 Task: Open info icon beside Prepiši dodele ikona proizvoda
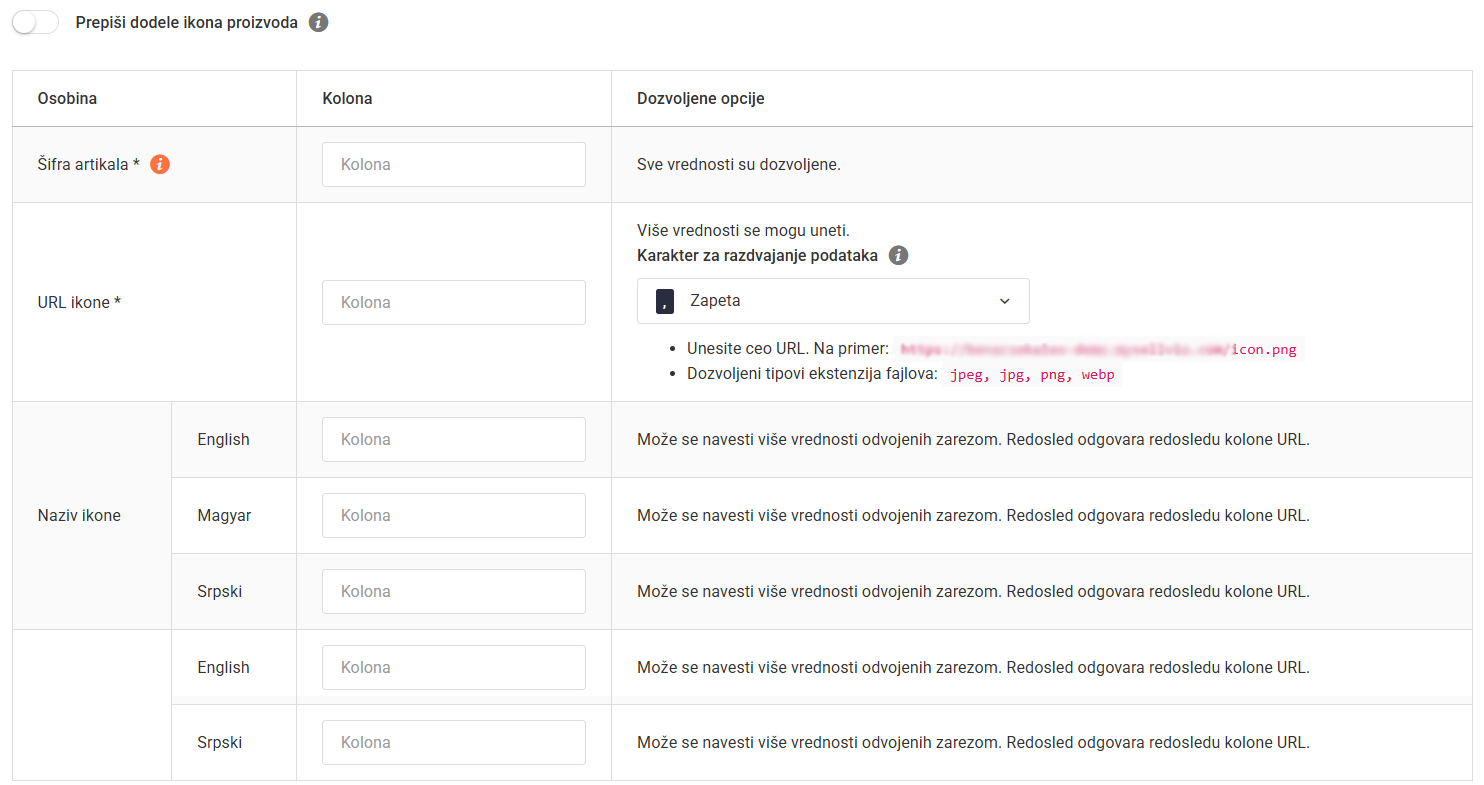(x=318, y=22)
